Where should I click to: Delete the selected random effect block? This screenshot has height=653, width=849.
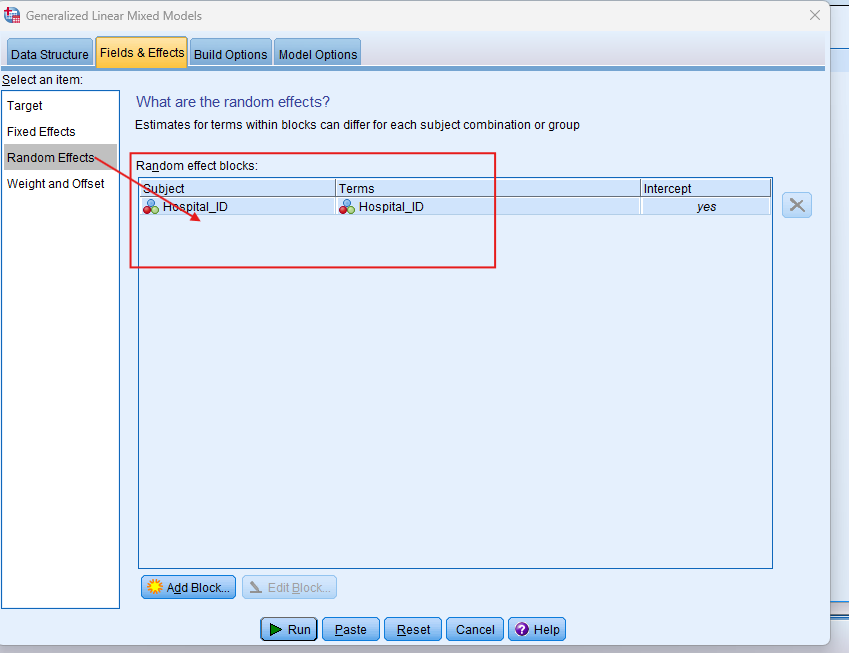(796, 205)
